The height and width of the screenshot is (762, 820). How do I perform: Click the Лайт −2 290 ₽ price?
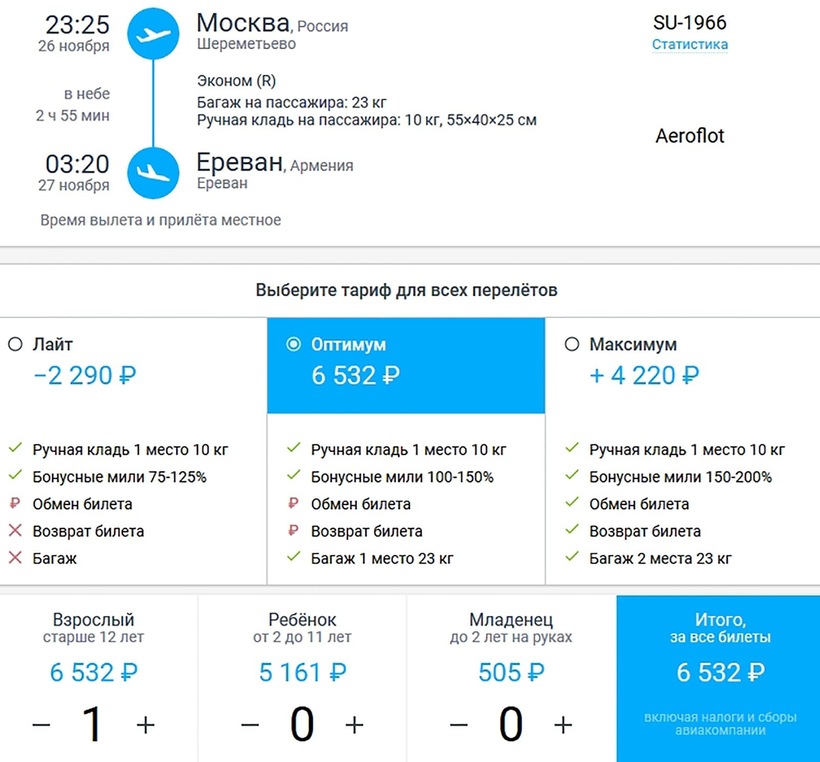click(85, 376)
